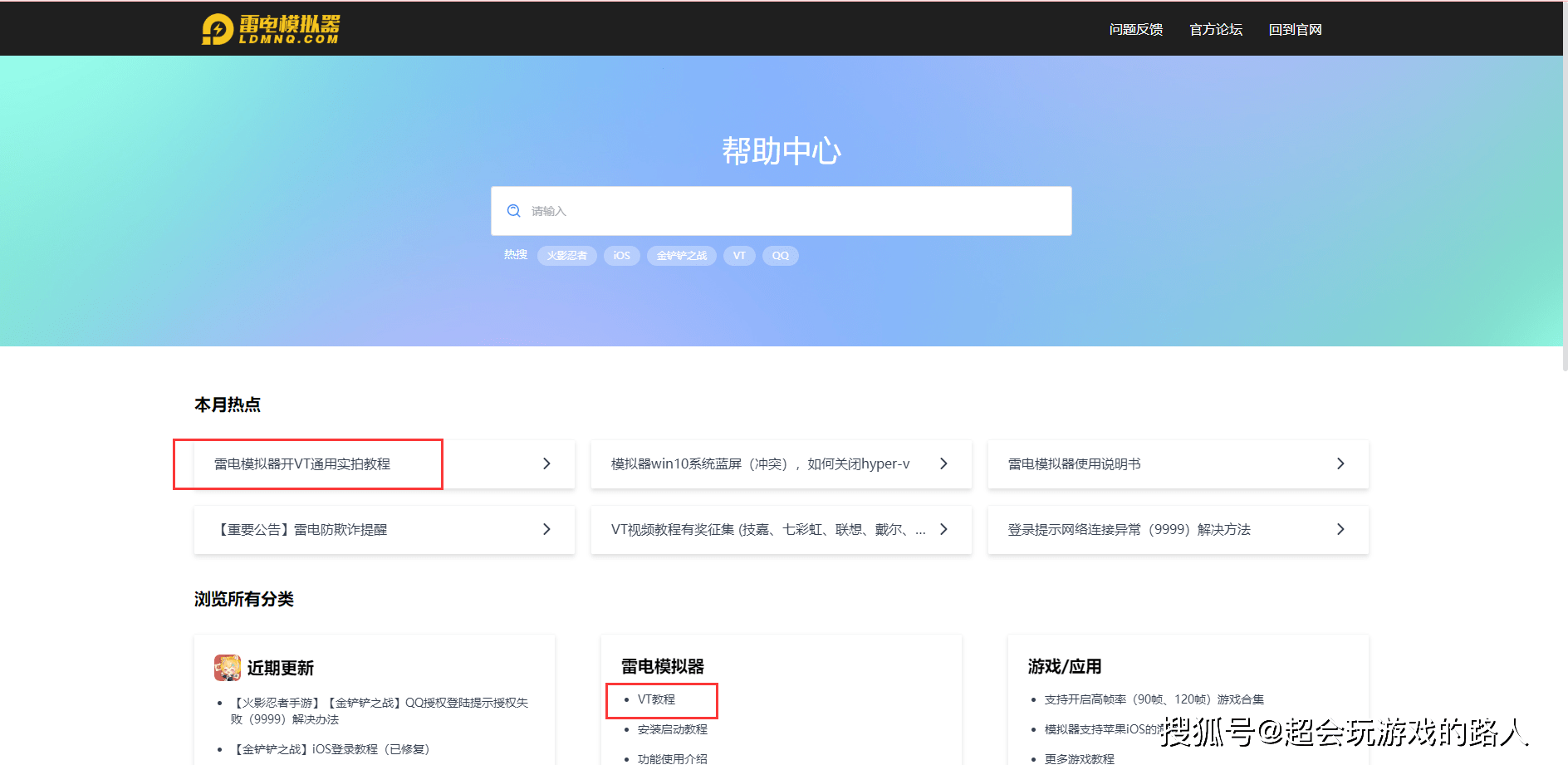This screenshot has height=765, width=1568.
Task: Click the chevron on the VT视频教程有奖征集 card
Action: click(x=943, y=529)
